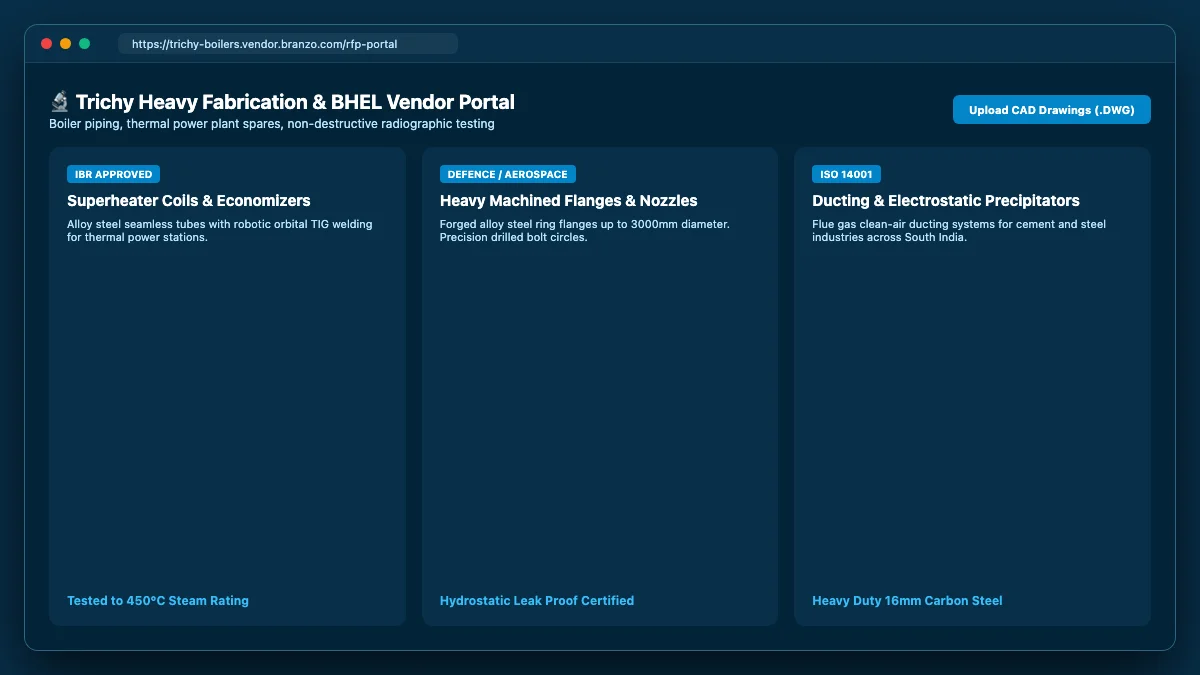
Task: Open Ducting & Electrostatic Precipitators title
Action: click(946, 200)
